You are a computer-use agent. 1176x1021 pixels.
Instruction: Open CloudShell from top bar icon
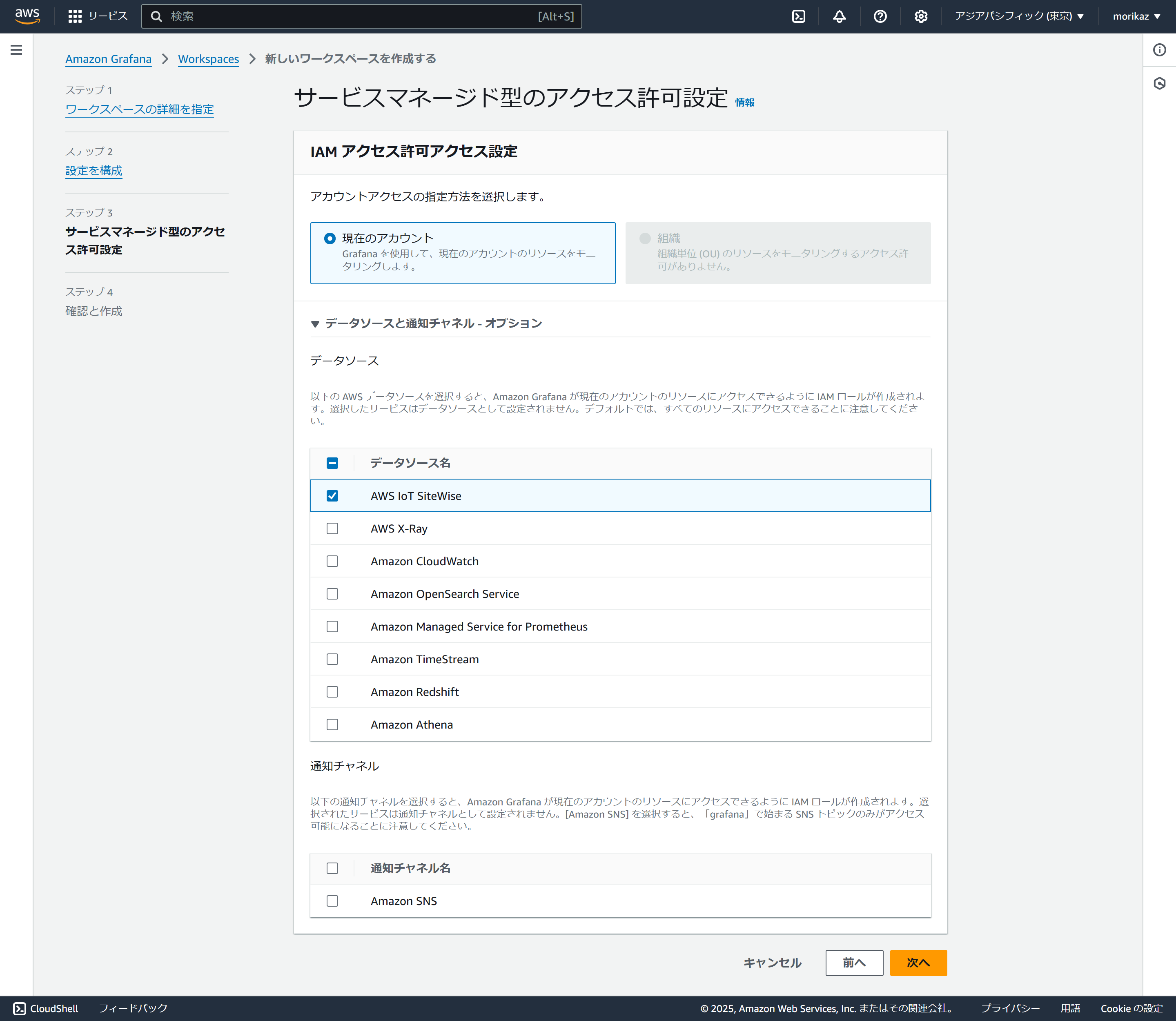[799, 16]
